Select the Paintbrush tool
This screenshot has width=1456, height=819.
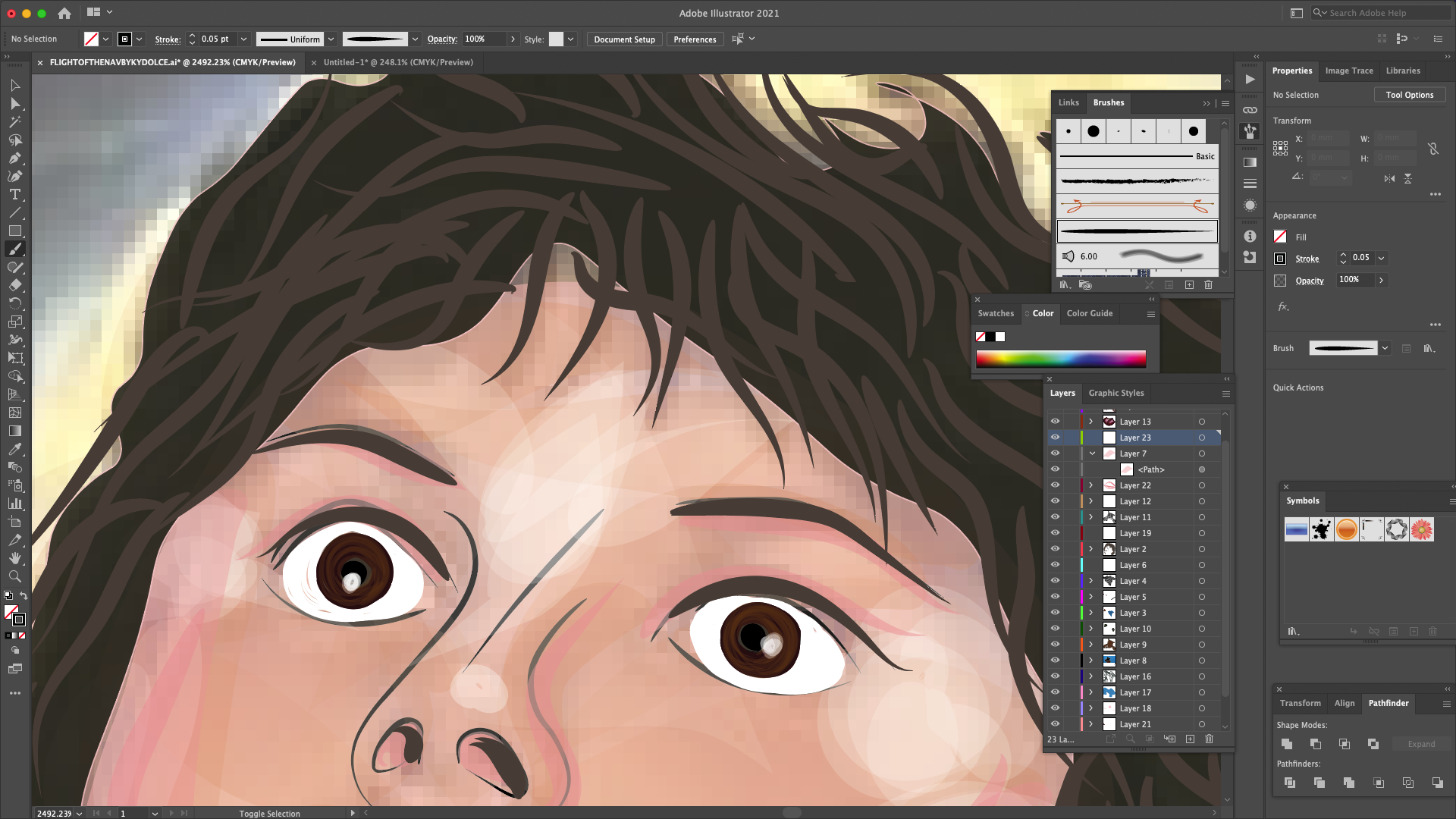[14, 249]
